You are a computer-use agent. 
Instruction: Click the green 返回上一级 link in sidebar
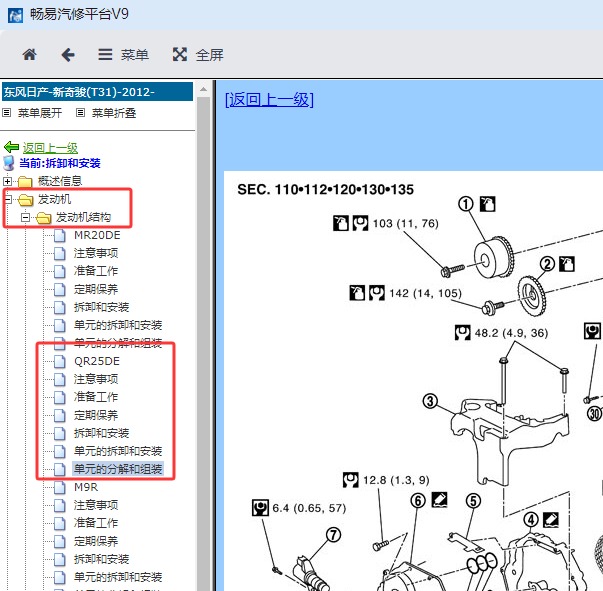tap(50, 148)
